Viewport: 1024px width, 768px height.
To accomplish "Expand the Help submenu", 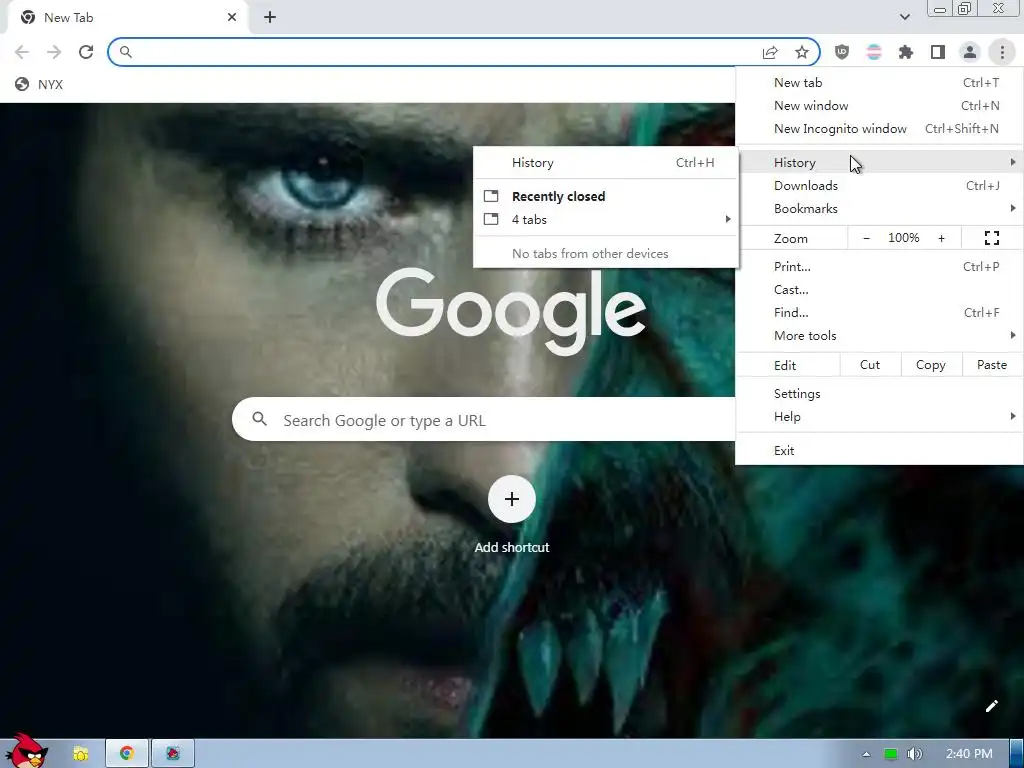I will 879,417.
